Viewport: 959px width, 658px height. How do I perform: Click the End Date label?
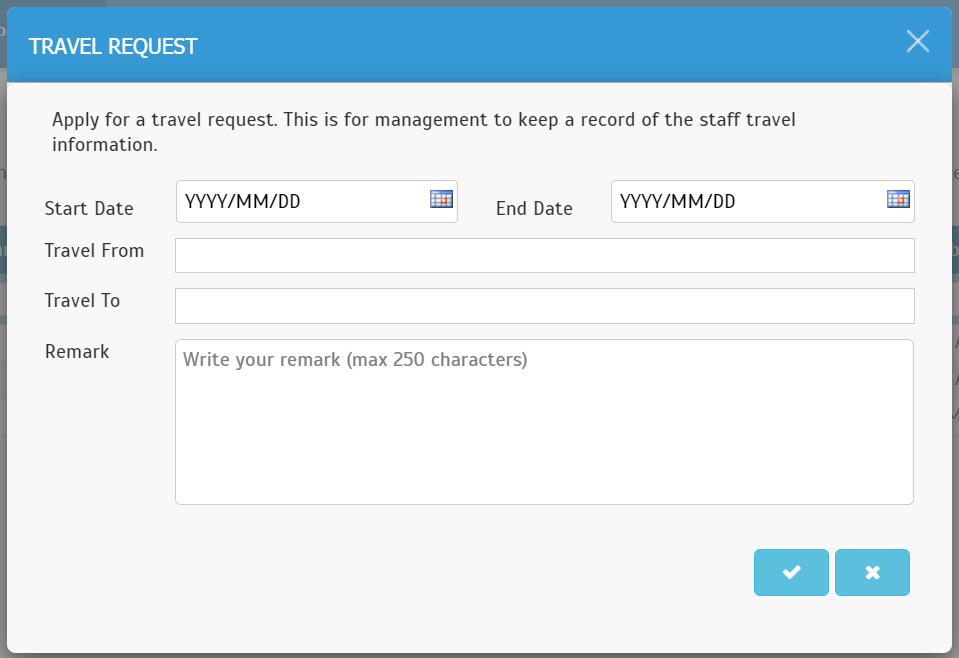pos(535,209)
